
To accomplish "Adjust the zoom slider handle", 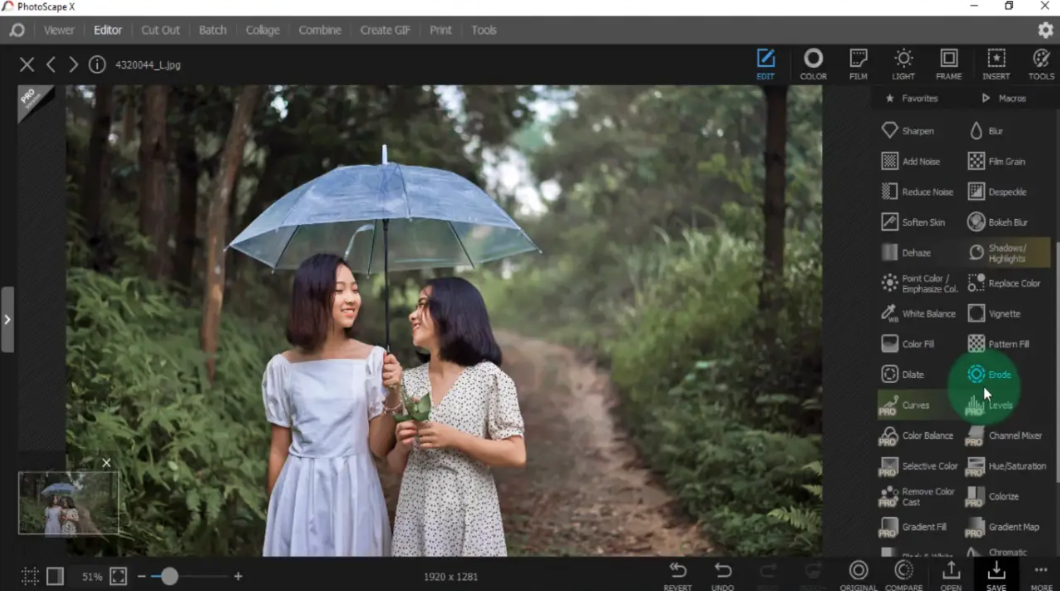I will [169, 576].
